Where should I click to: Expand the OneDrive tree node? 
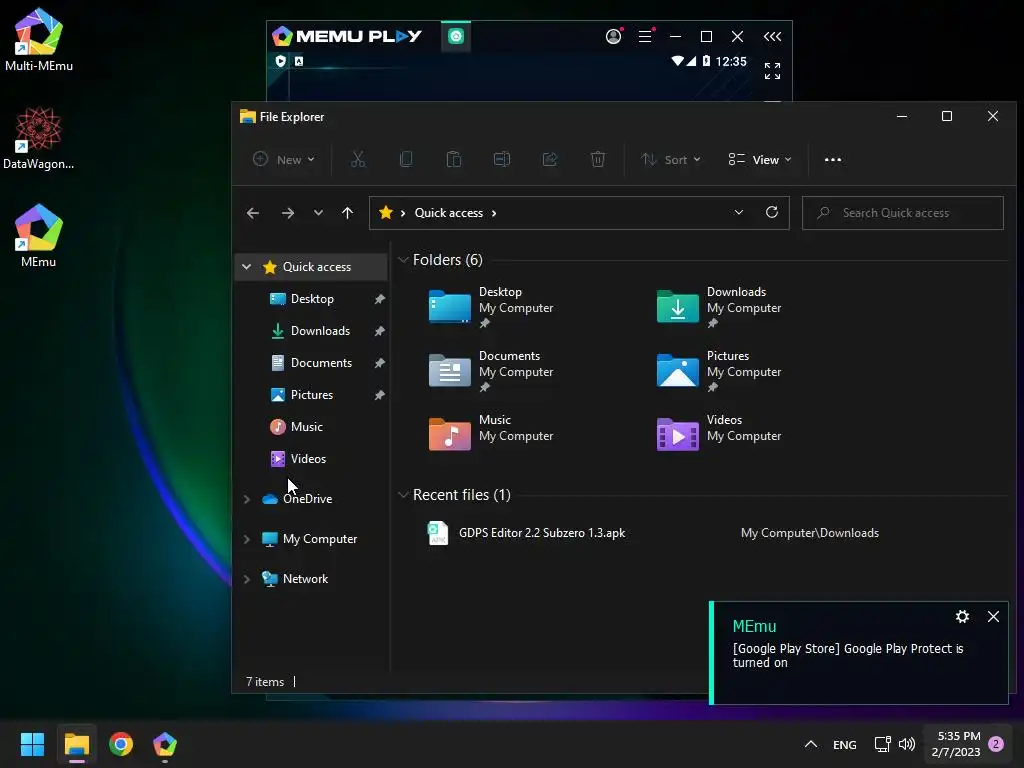pyautogui.click(x=247, y=499)
